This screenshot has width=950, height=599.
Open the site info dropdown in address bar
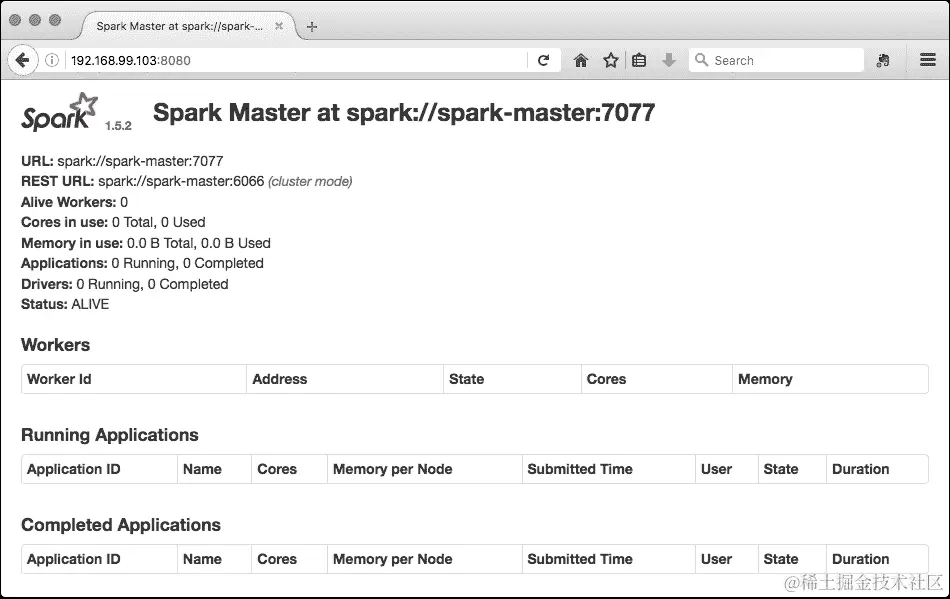point(51,59)
